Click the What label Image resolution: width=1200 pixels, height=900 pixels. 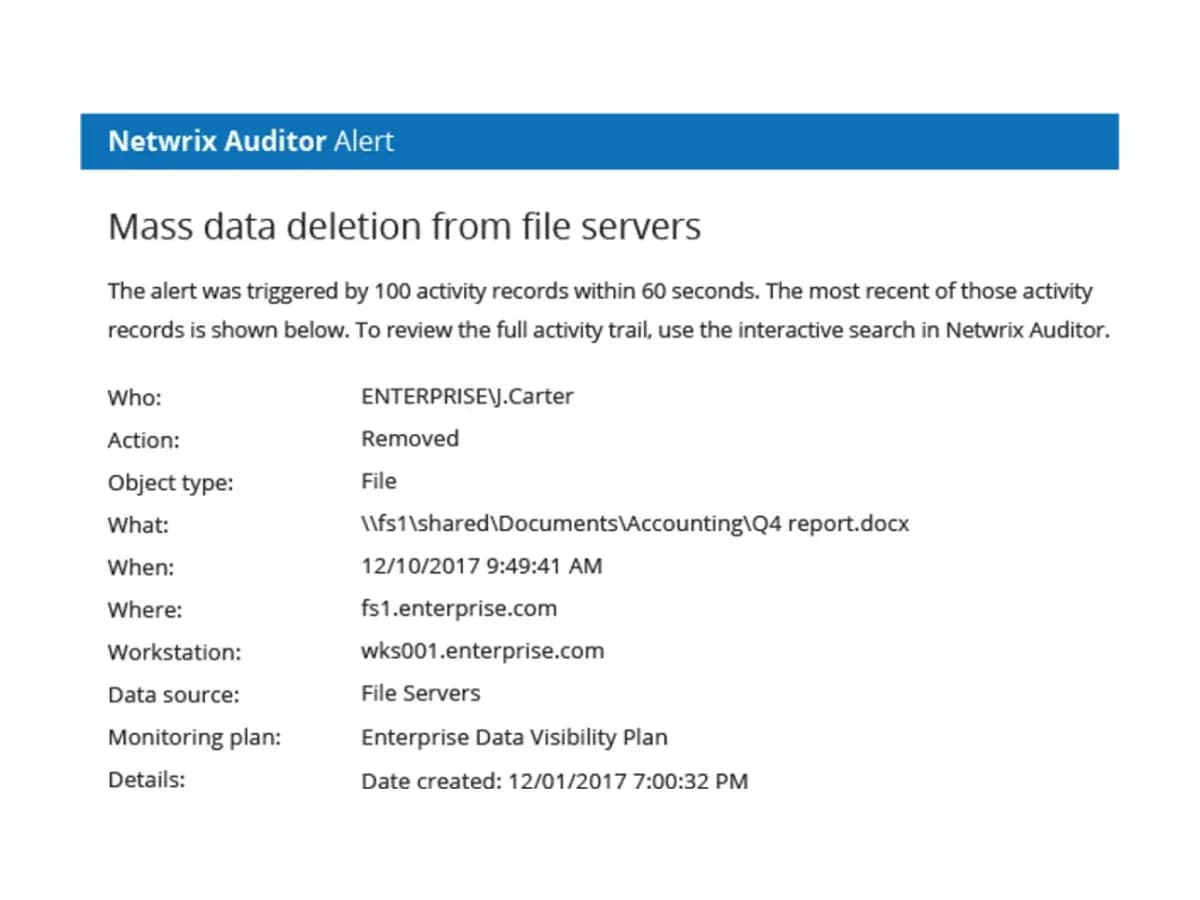[138, 525]
